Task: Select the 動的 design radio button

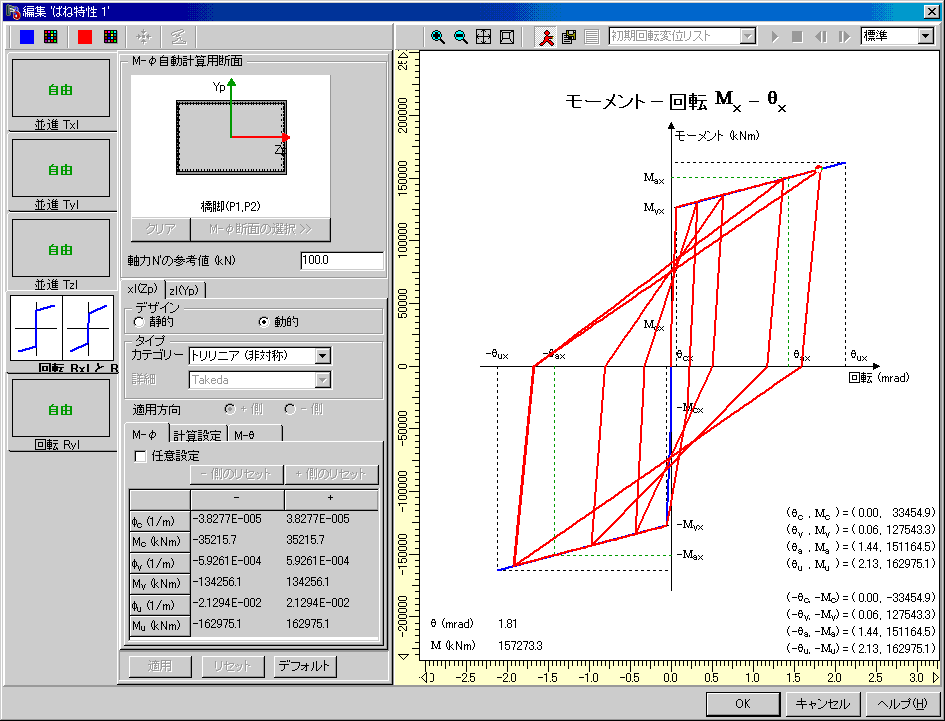Action: click(264, 322)
